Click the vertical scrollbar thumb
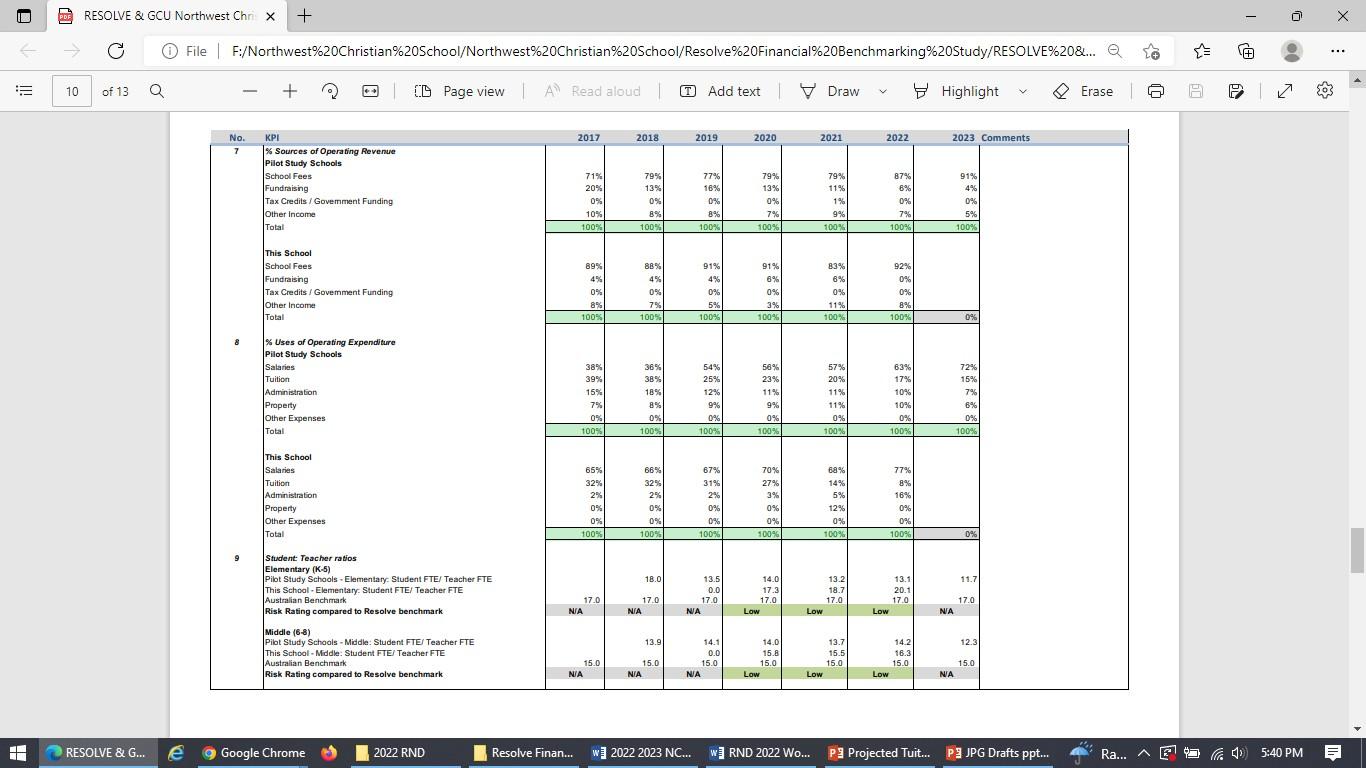The height and width of the screenshot is (768, 1366). pyautogui.click(x=1357, y=551)
